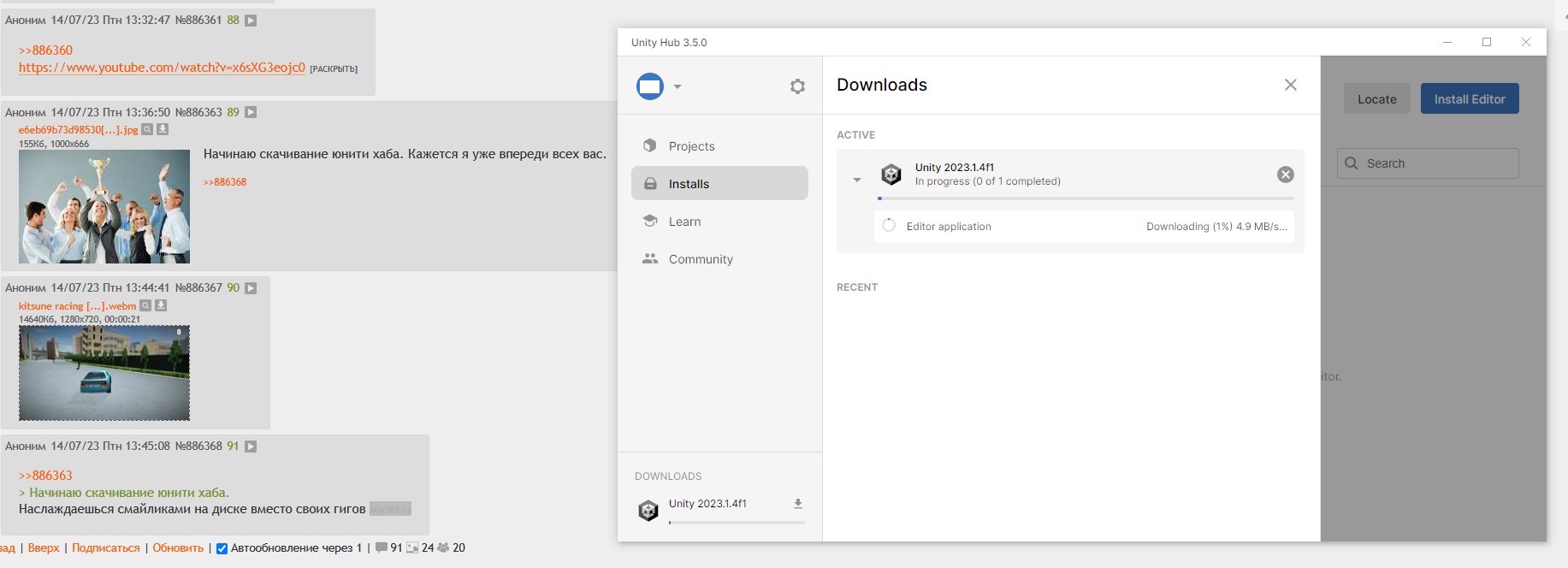
Task: Click the Install Editor button
Action: click(1470, 99)
